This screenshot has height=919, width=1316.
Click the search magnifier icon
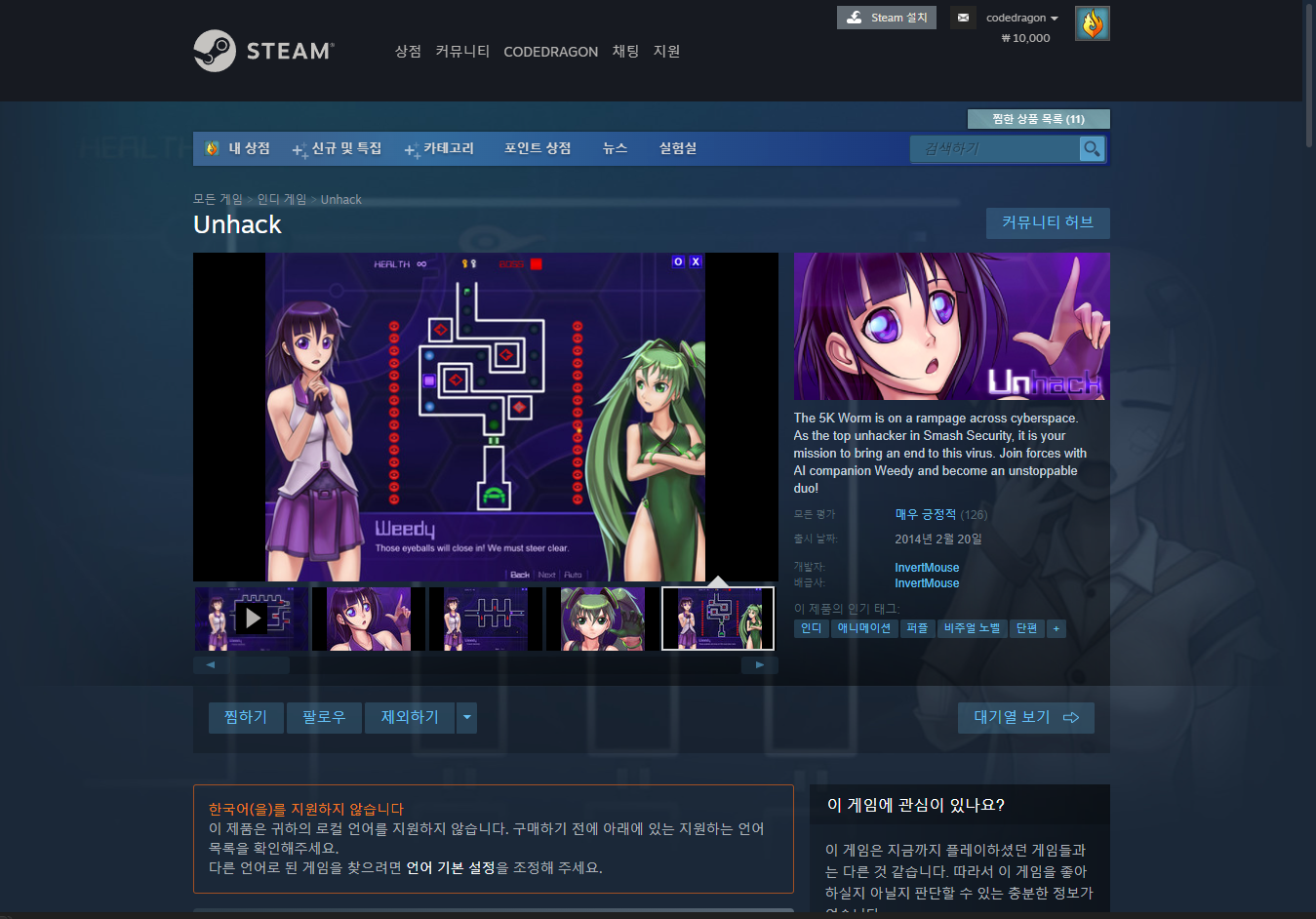click(1092, 148)
